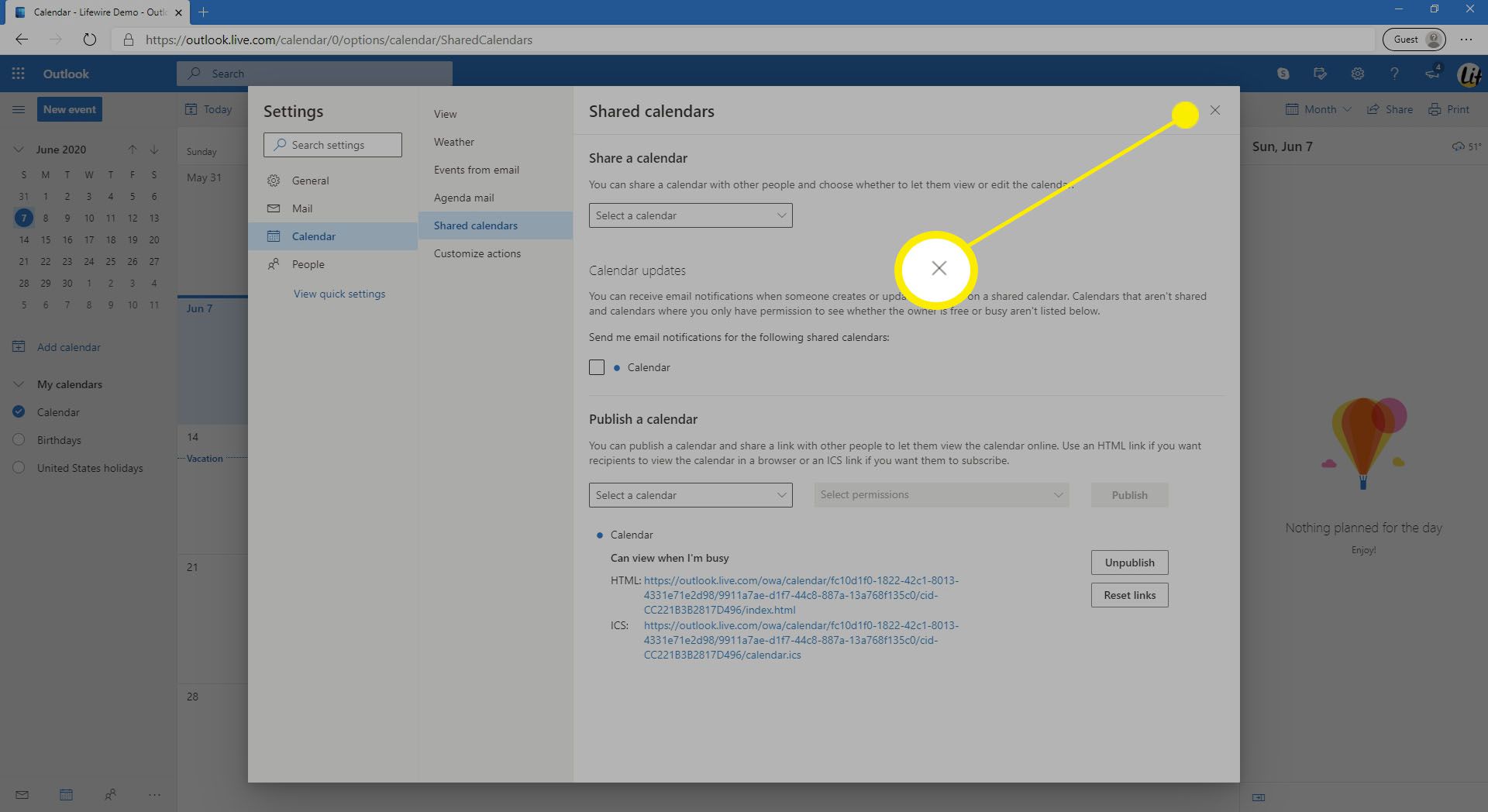Open the what's new megaphone icon
Image resolution: width=1488 pixels, height=812 pixels.
click(1432, 73)
